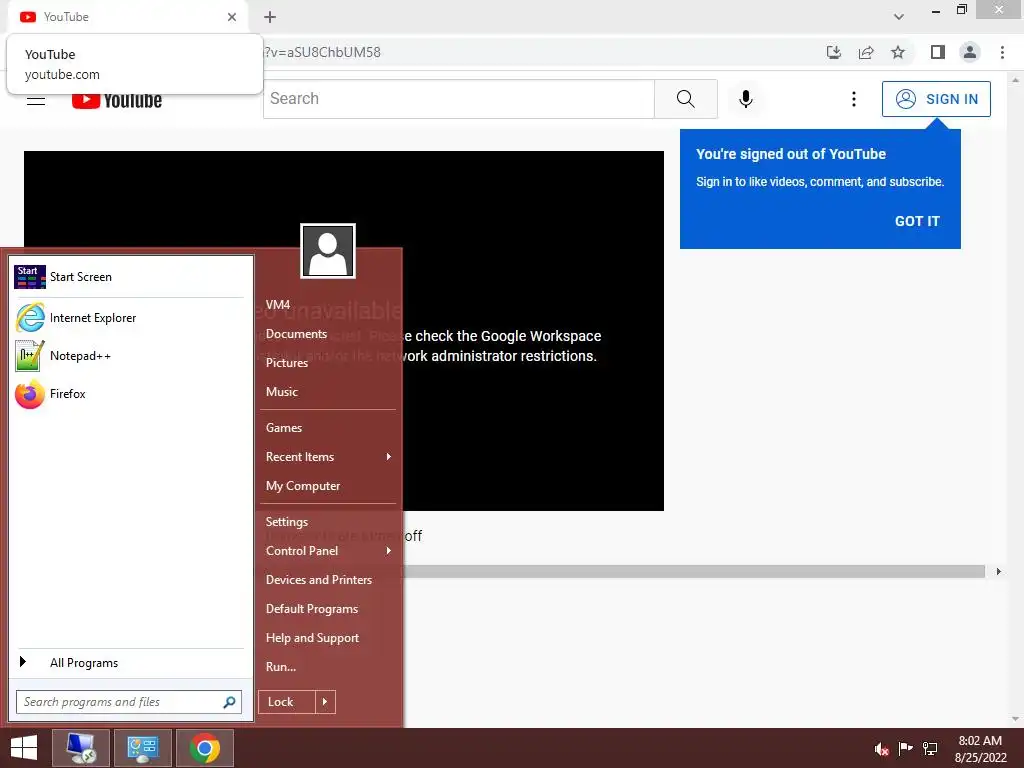Click Chrome install app icon

pyautogui.click(x=834, y=52)
